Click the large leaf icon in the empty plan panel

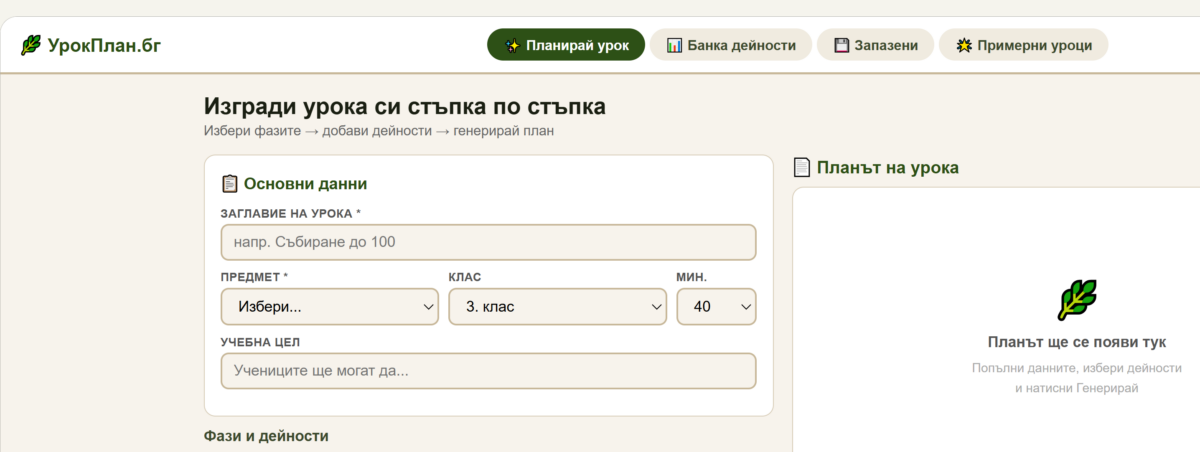[x=1076, y=300]
